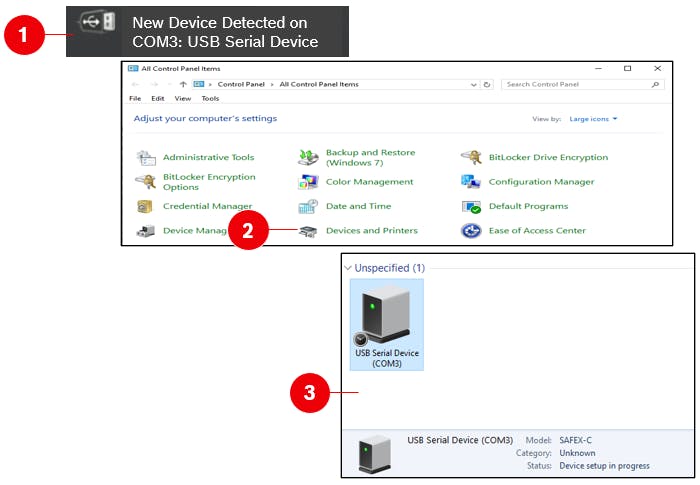700x485 pixels.
Task: Open Administrative Tools icon
Action: 147,158
